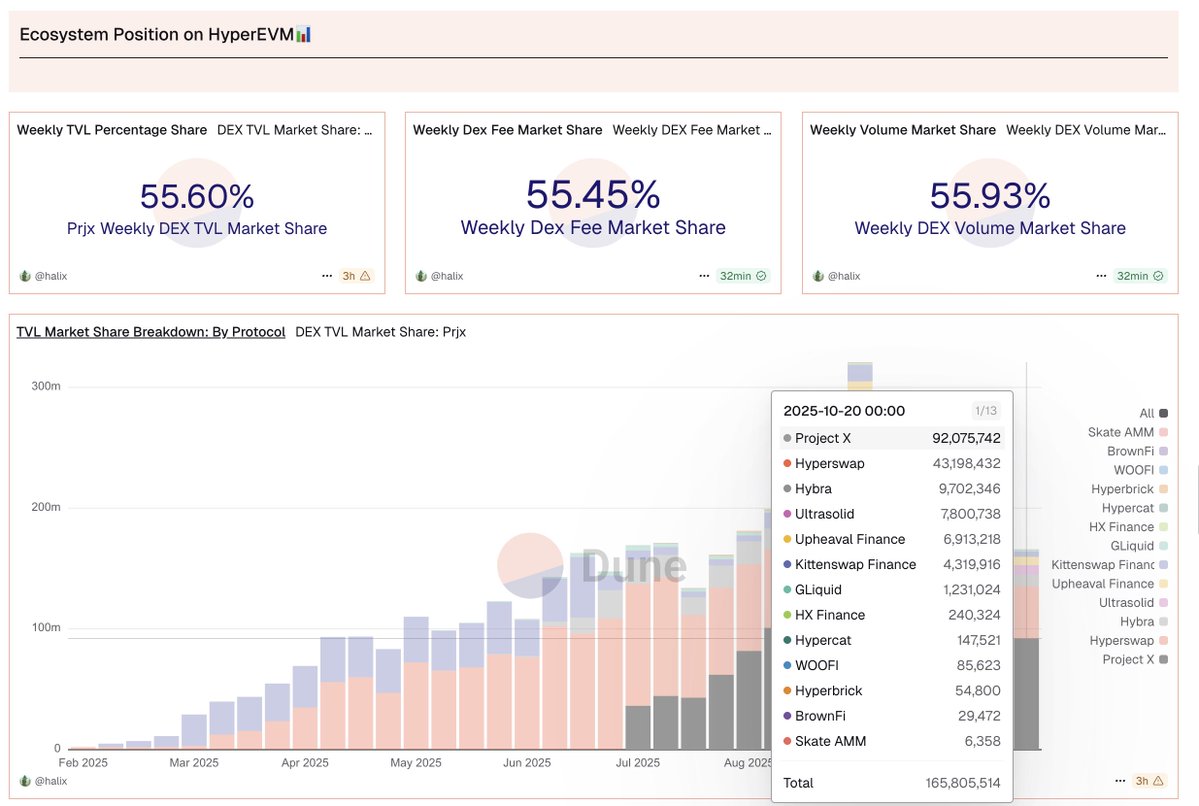Select Hyperswap row in the tooltip
This screenshot has height=806, width=1199.
click(x=892, y=463)
